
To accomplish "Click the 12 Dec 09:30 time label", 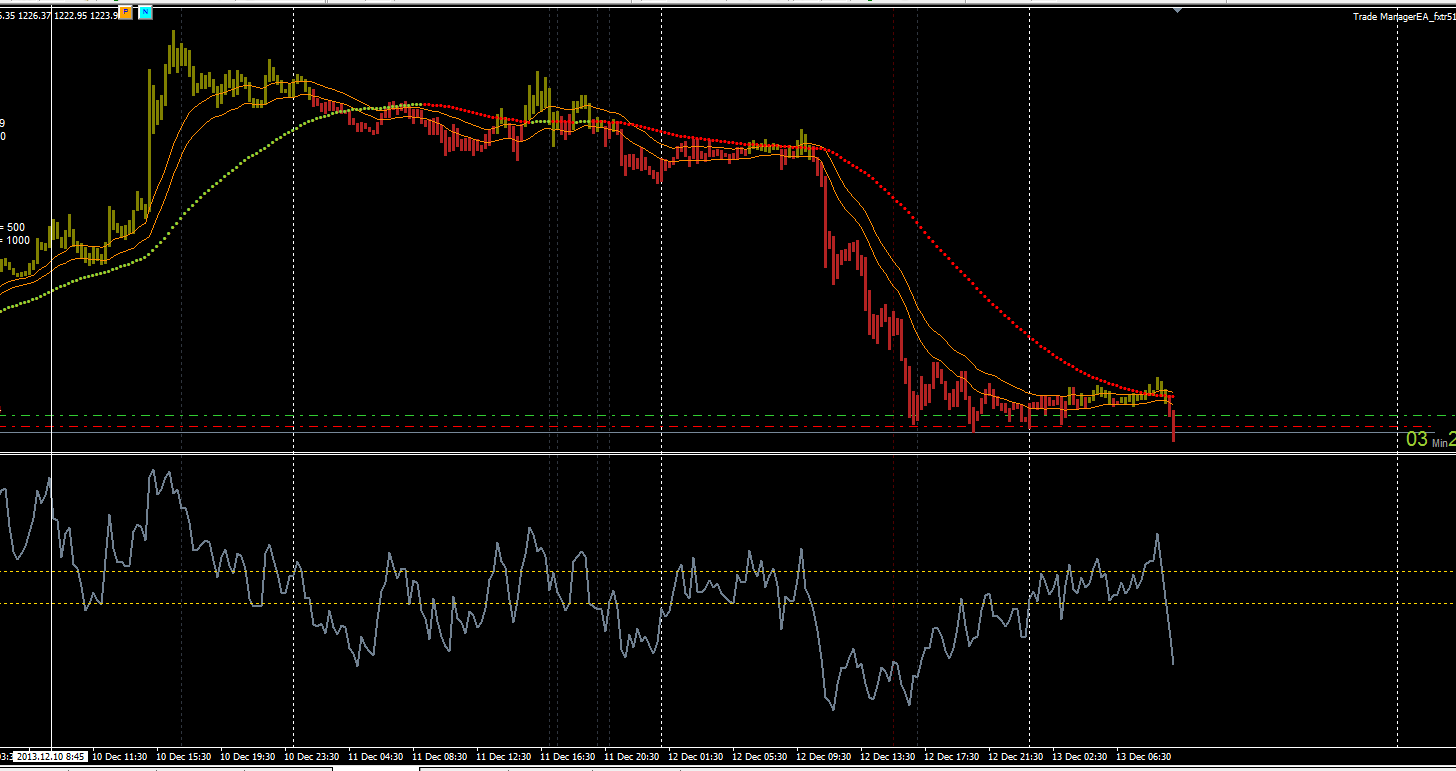I will (x=823, y=757).
